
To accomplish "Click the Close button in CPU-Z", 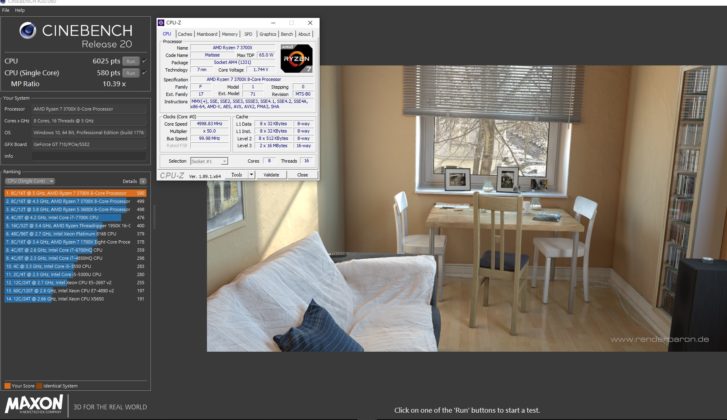I will [302, 175].
